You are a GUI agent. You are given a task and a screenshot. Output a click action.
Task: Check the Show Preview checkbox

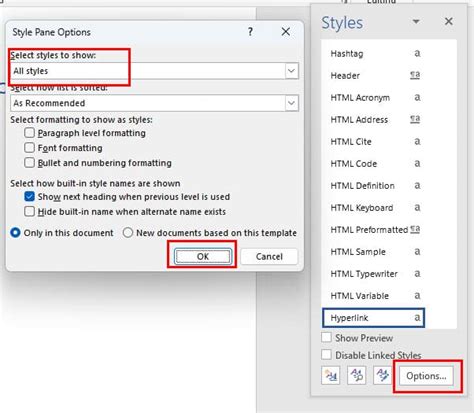point(327,338)
